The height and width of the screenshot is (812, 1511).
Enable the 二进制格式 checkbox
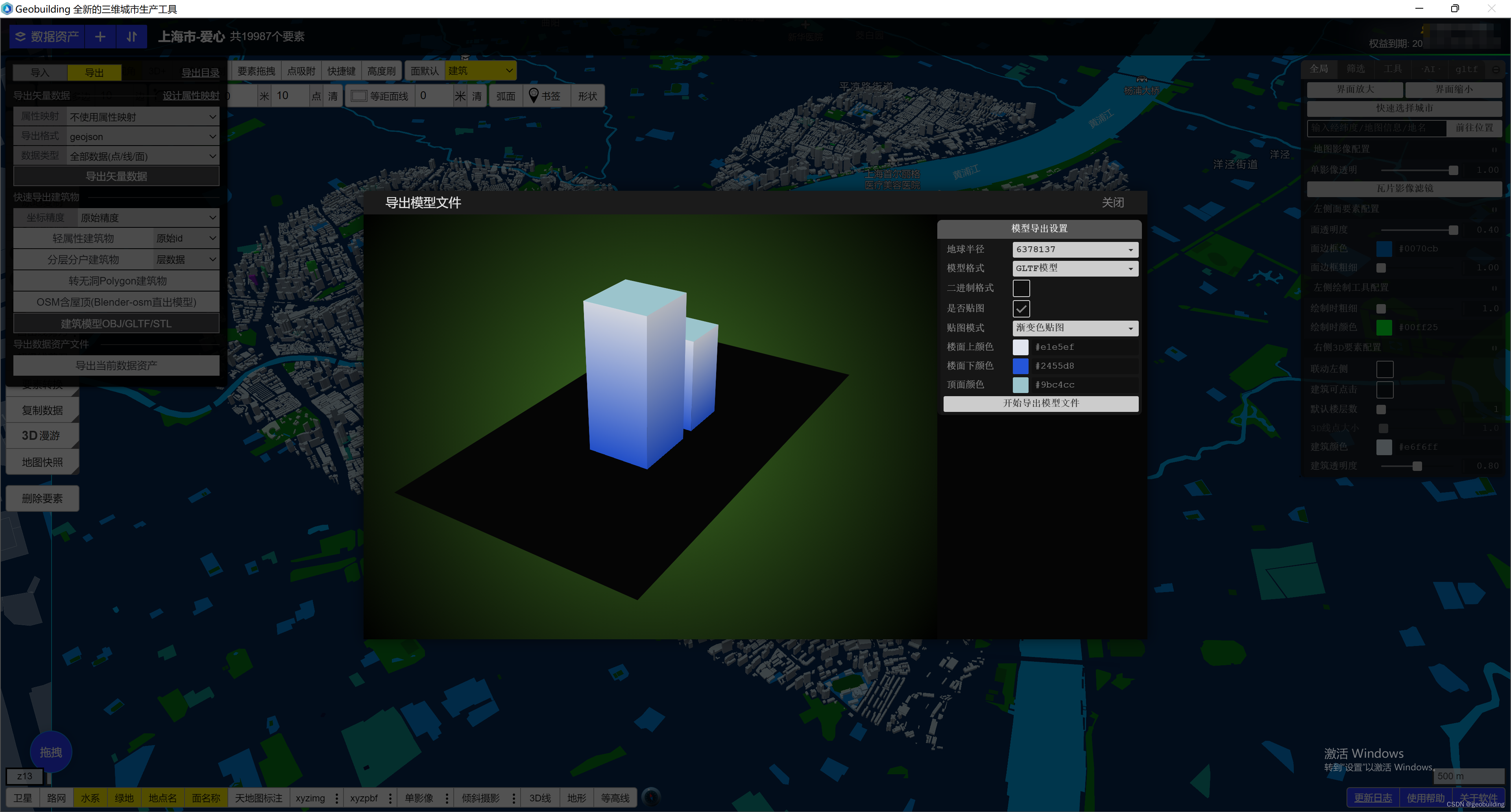[1021, 288]
